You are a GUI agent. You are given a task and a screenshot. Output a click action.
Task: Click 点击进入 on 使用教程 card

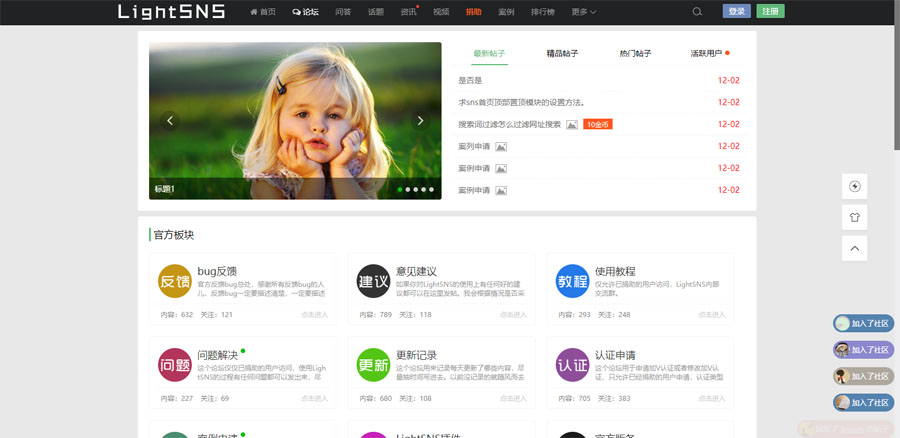712,315
